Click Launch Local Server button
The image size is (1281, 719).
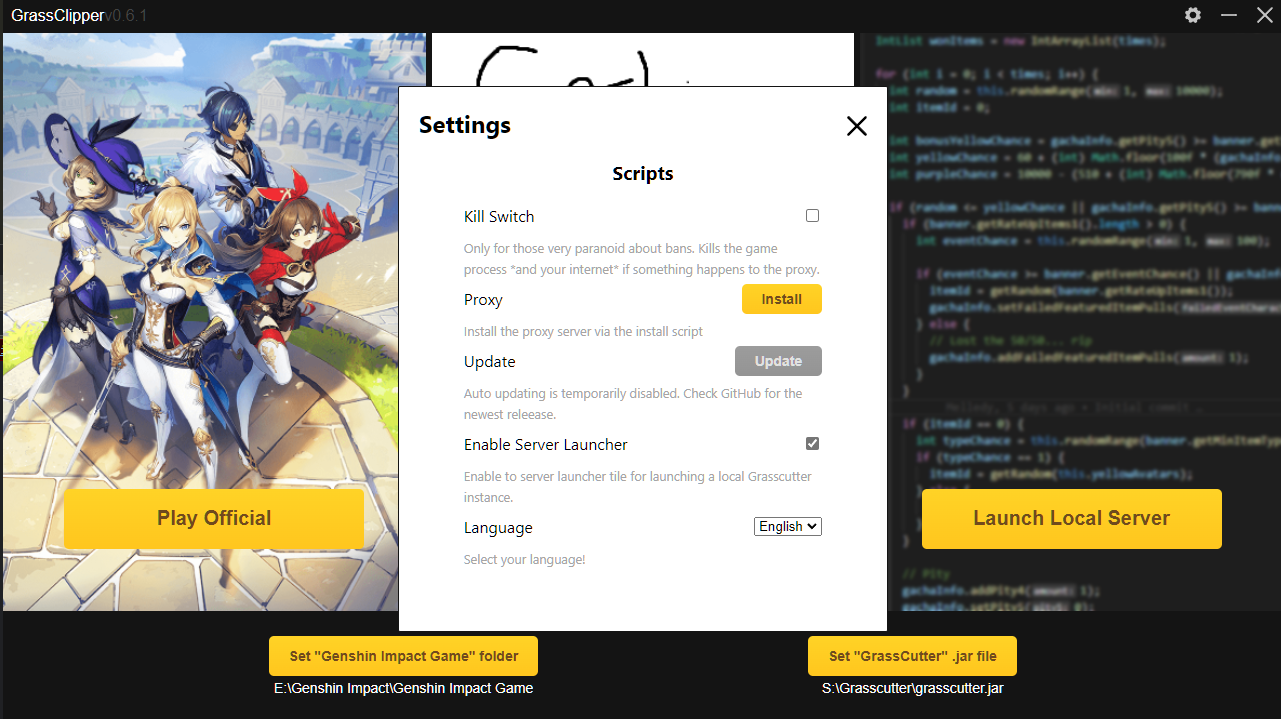pos(1072,518)
